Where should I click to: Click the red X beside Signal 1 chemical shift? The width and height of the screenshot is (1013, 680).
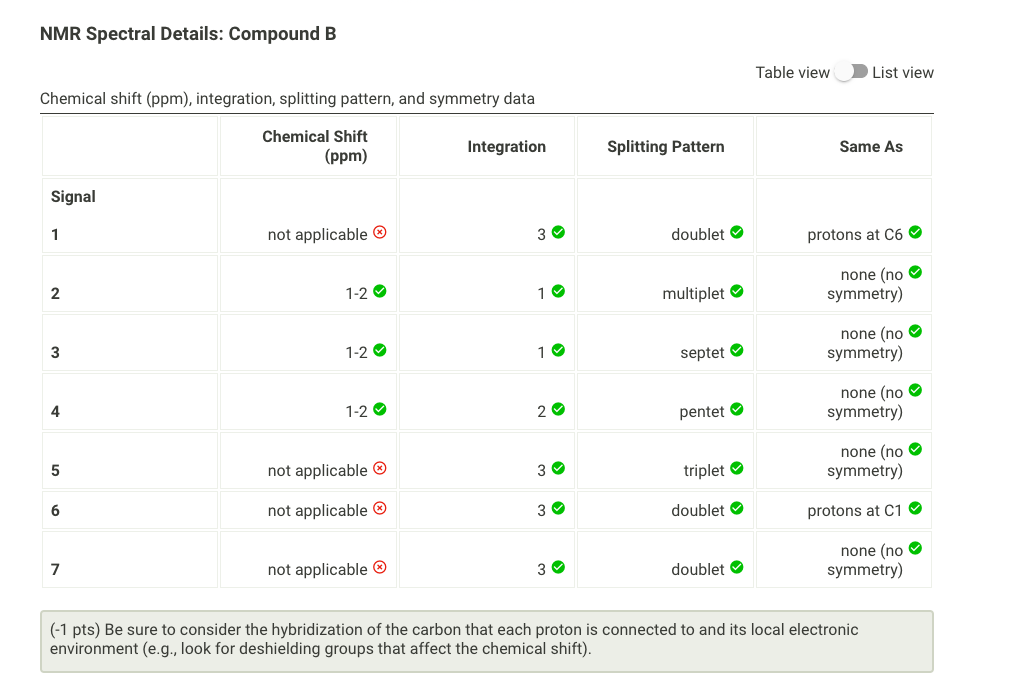click(377, 232)
